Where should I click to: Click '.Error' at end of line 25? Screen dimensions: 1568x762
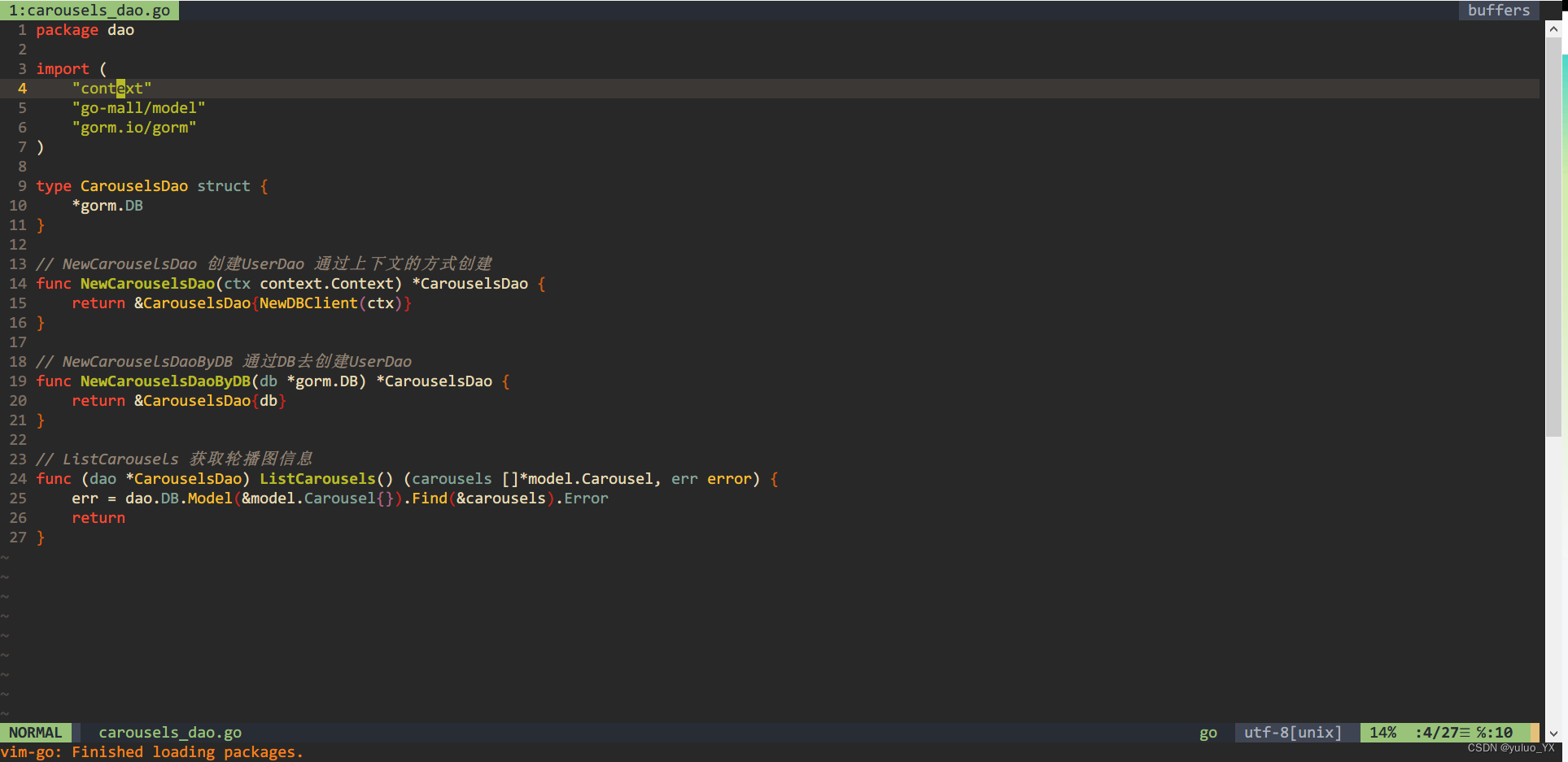[582, 499]
